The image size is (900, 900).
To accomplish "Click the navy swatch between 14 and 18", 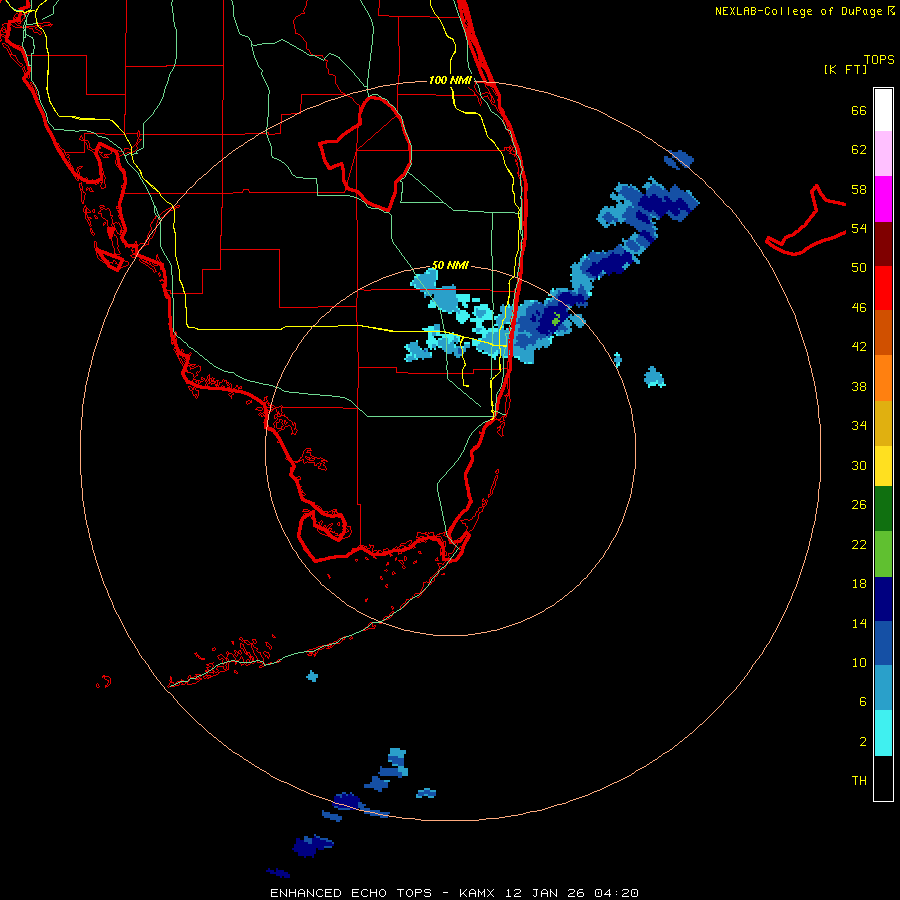I will tap(883, 599).
